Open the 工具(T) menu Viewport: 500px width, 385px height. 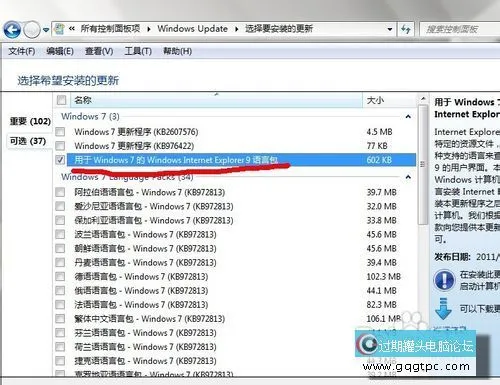(x=138, y=51)
